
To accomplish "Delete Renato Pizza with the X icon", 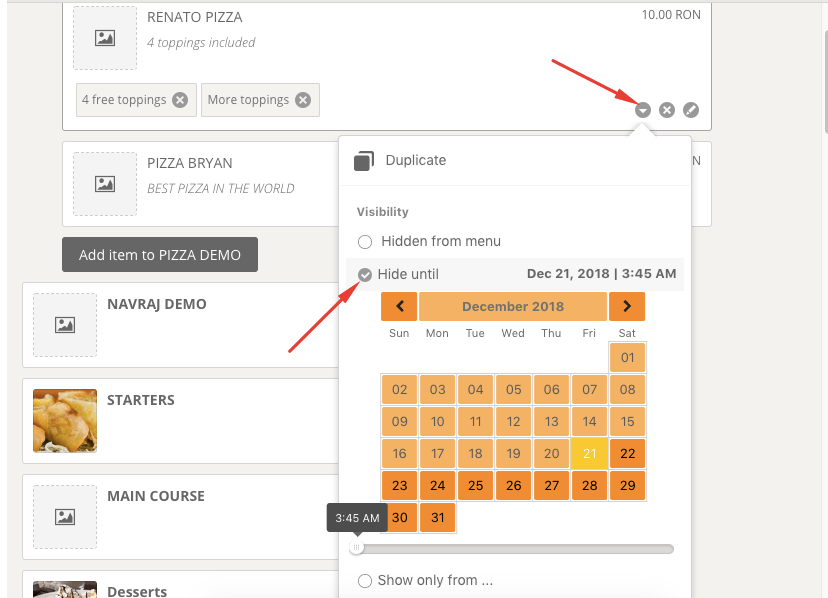I will (x=667, y=110).
